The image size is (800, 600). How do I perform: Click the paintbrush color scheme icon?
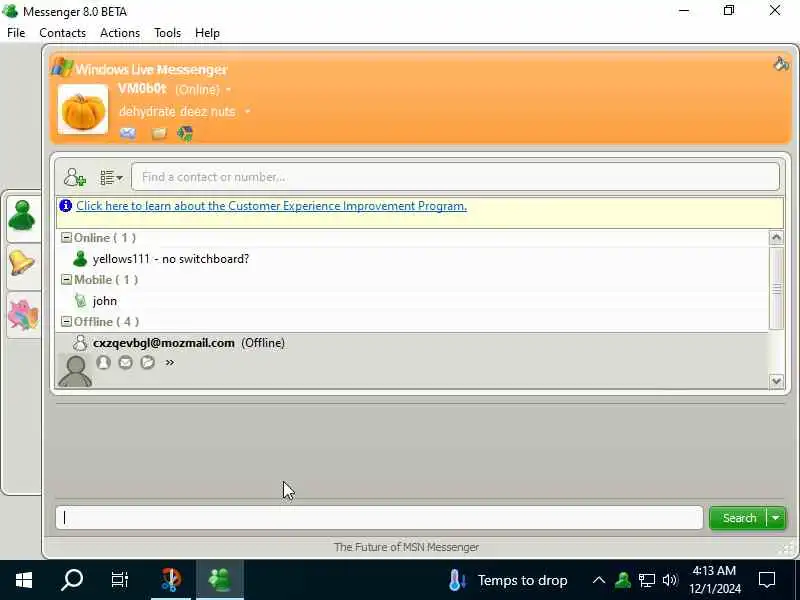point(781,64)
